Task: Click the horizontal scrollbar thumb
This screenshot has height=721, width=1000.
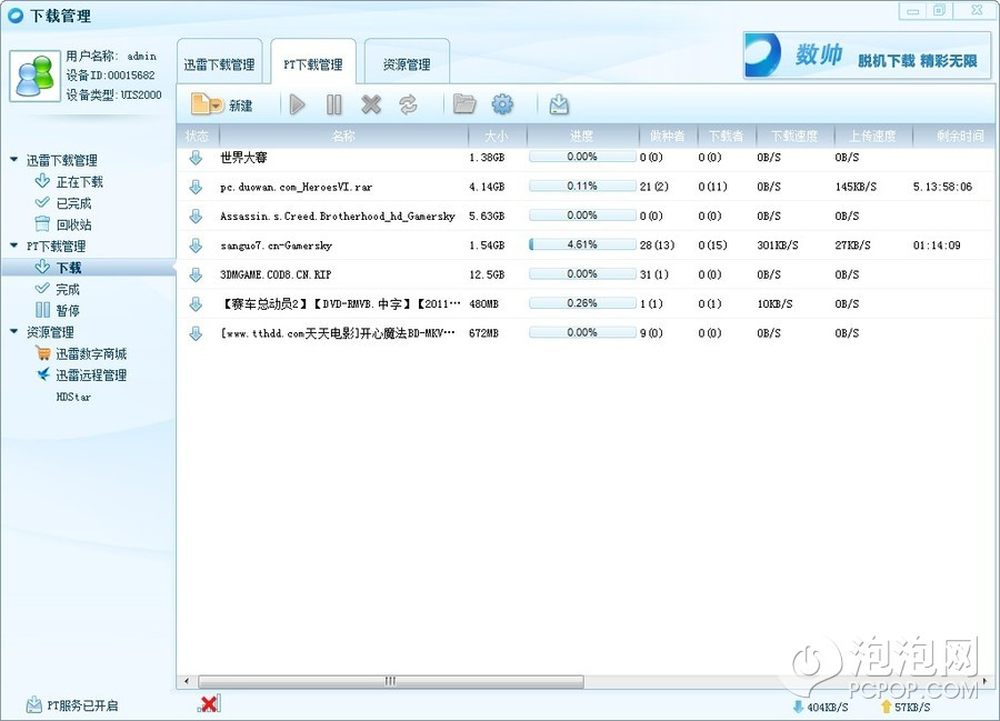Action: [x=391, y=681]
